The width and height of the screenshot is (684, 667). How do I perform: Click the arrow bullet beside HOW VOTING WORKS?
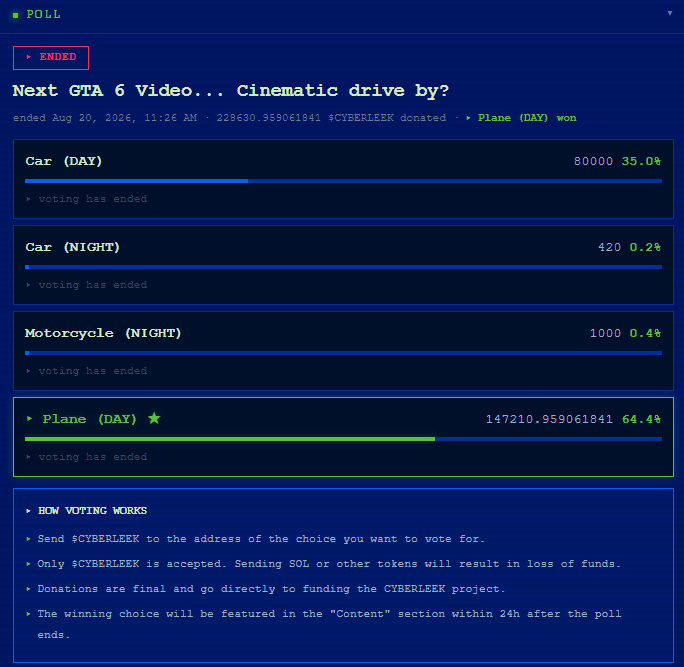click(28, 511)
